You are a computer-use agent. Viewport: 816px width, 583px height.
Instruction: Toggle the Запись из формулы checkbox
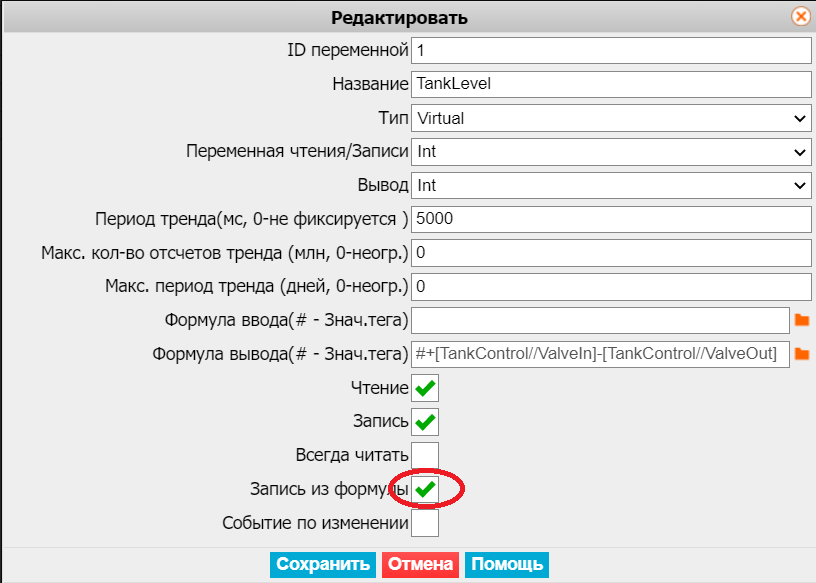pos(425,489)
